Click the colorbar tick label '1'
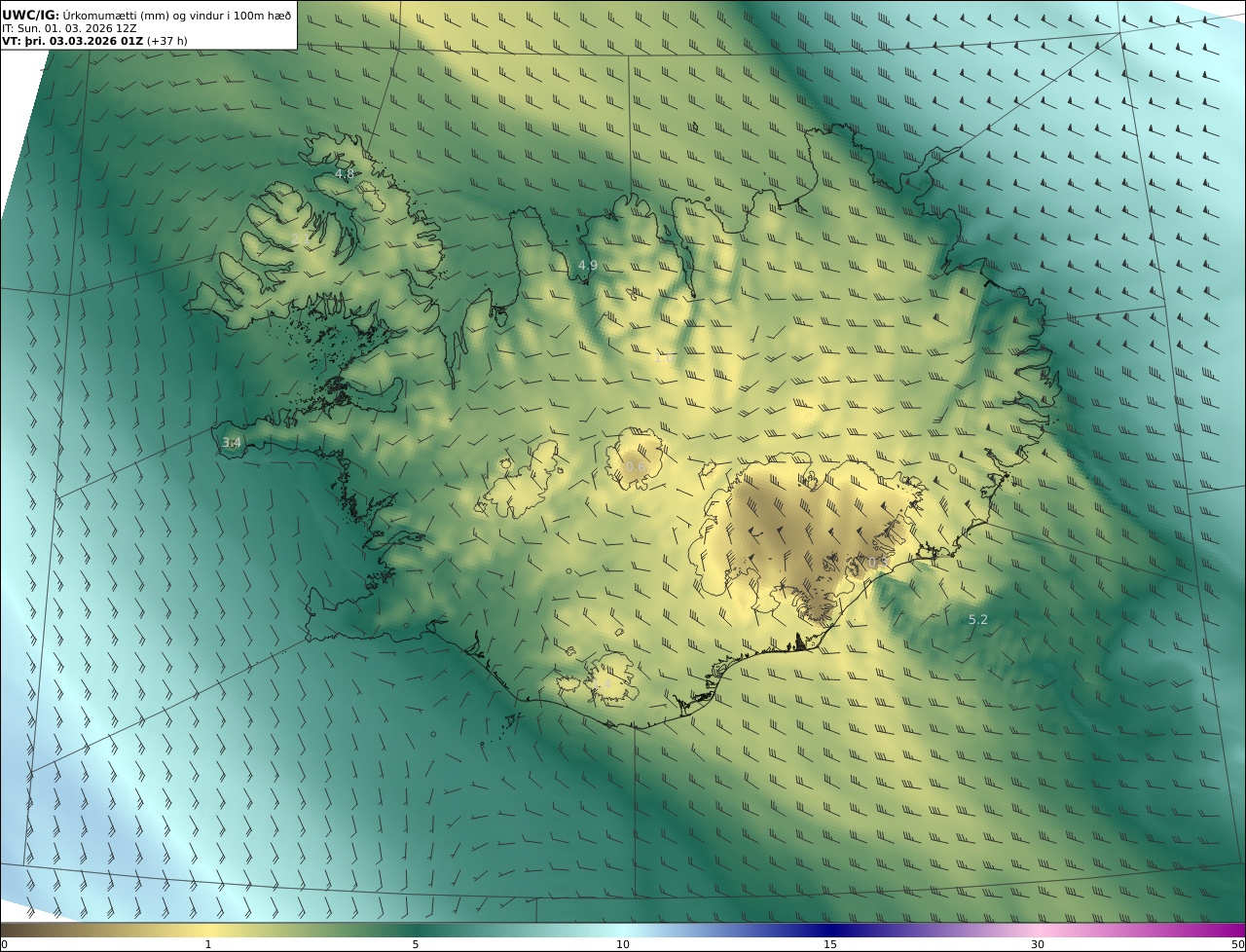This screenshot has width=1246, height=952. (x=208, y=944)
